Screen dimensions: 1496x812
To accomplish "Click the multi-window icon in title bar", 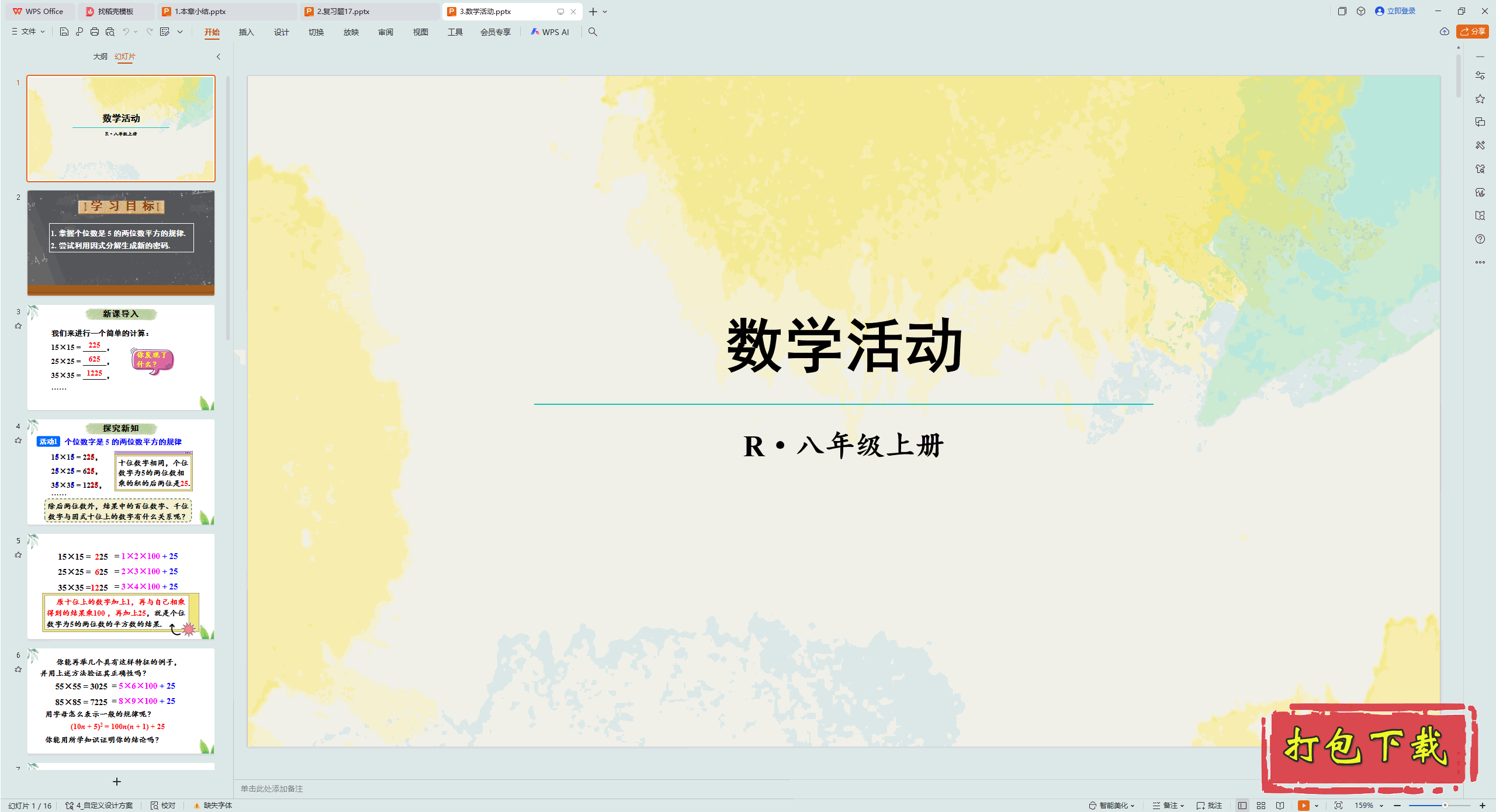I will tap(1342, 11).
